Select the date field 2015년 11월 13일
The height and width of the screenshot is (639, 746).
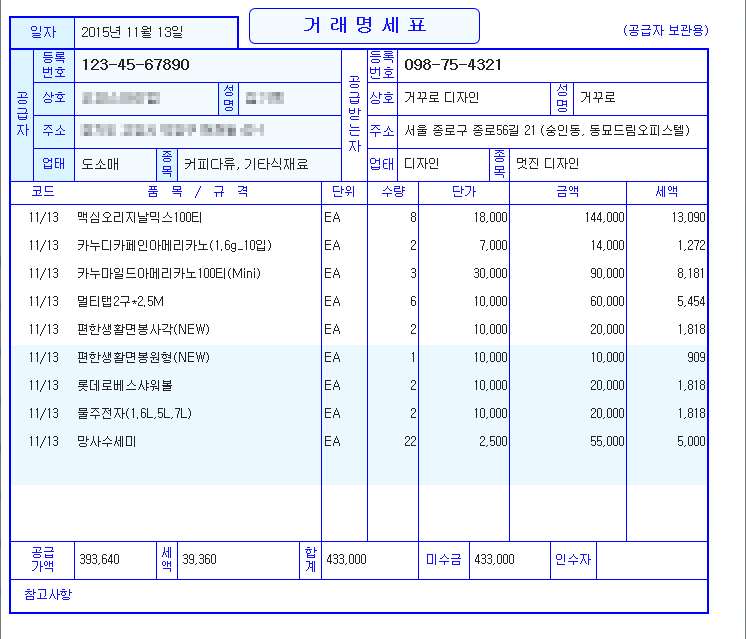point(132,32)
